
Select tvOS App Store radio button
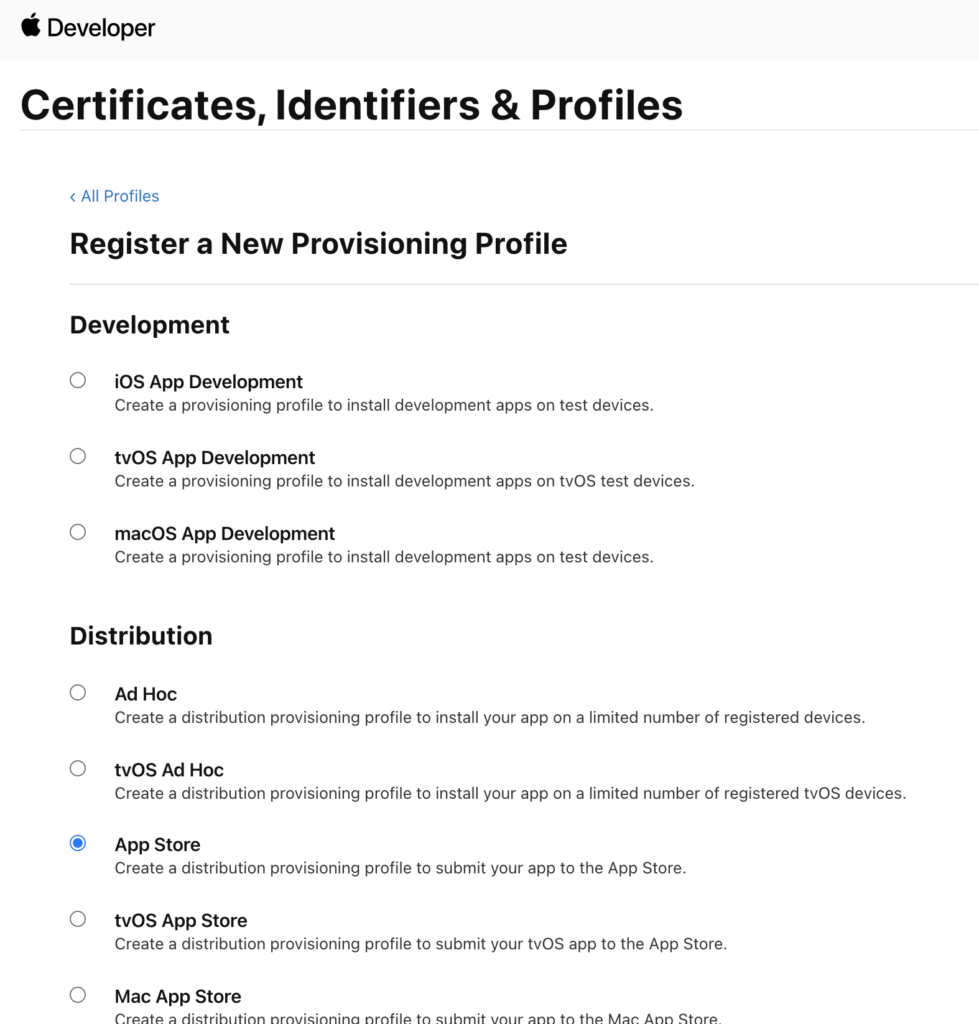click(78, 919)
